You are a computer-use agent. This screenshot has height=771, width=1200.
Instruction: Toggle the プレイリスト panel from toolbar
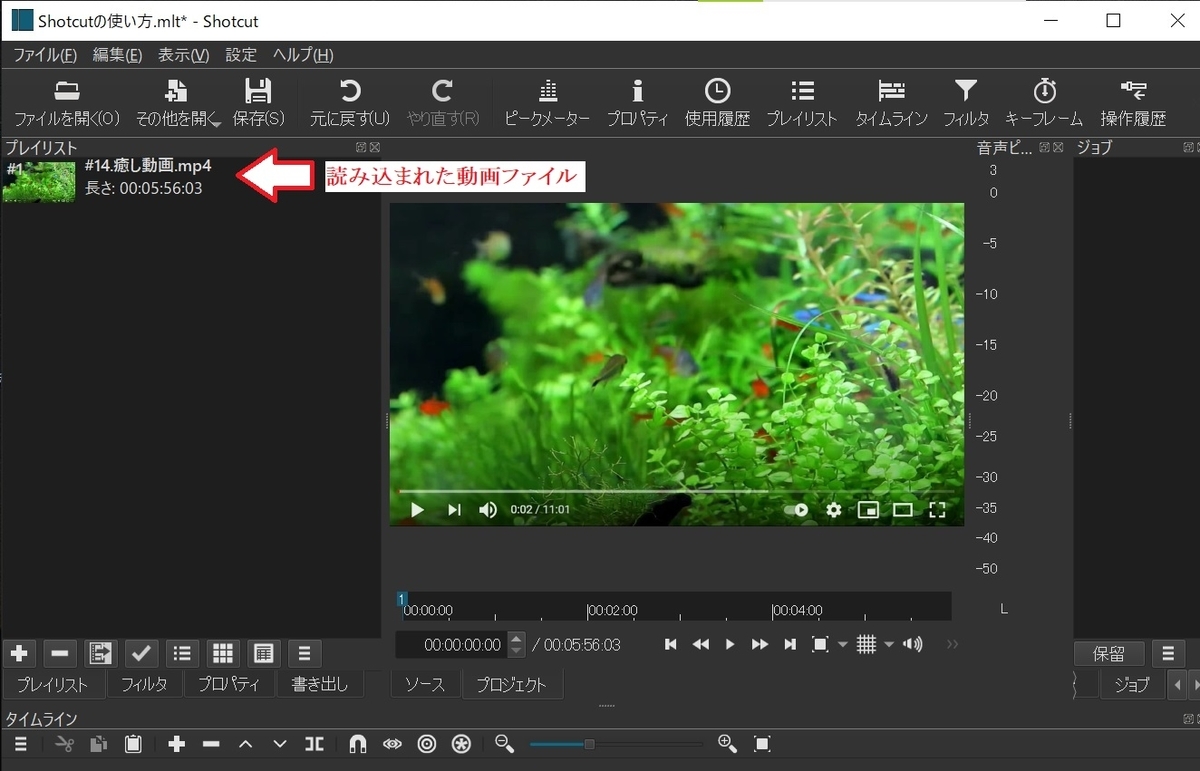802,103
